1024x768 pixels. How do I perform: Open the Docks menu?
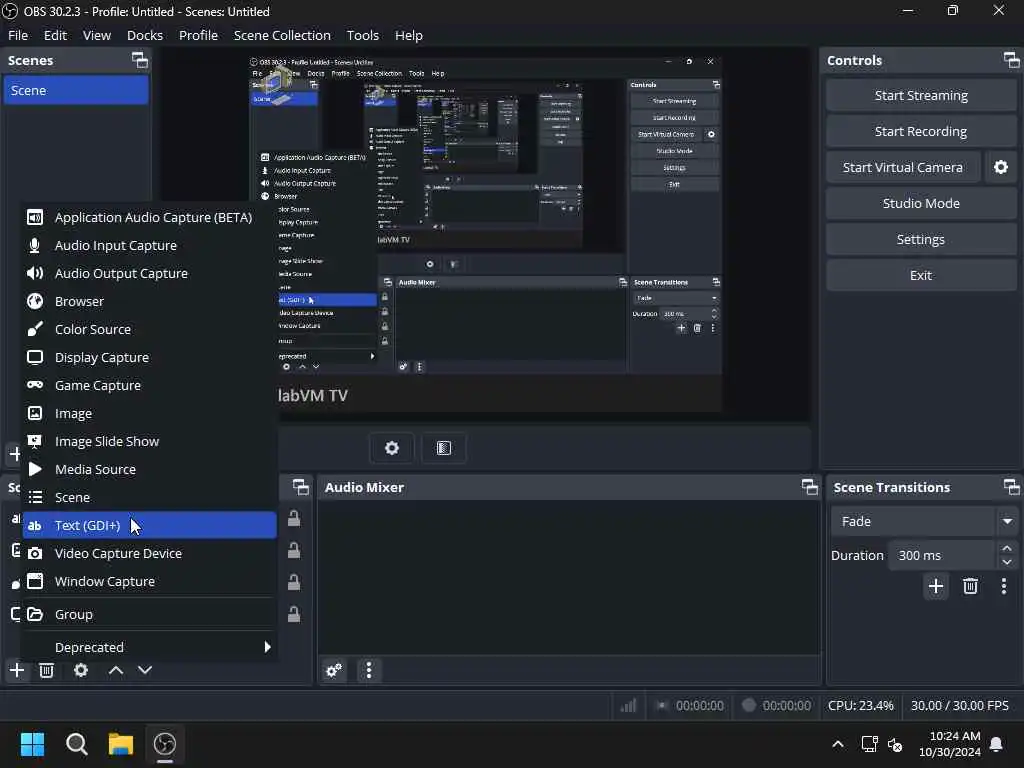(x=145, y=35)
